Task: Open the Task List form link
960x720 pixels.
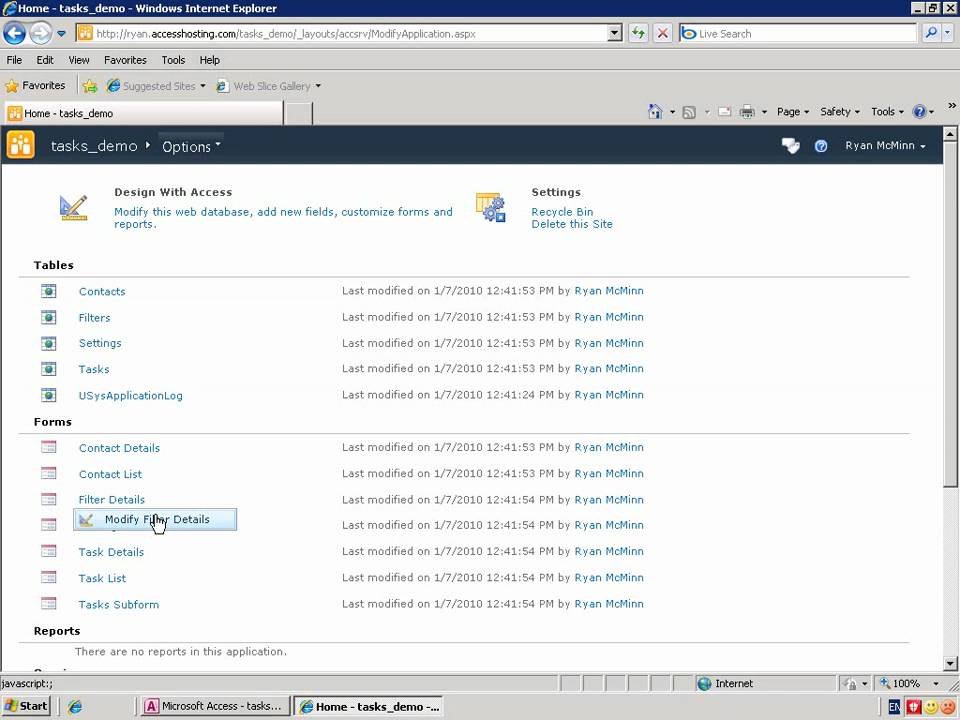Action: click(x=102, y=578)
